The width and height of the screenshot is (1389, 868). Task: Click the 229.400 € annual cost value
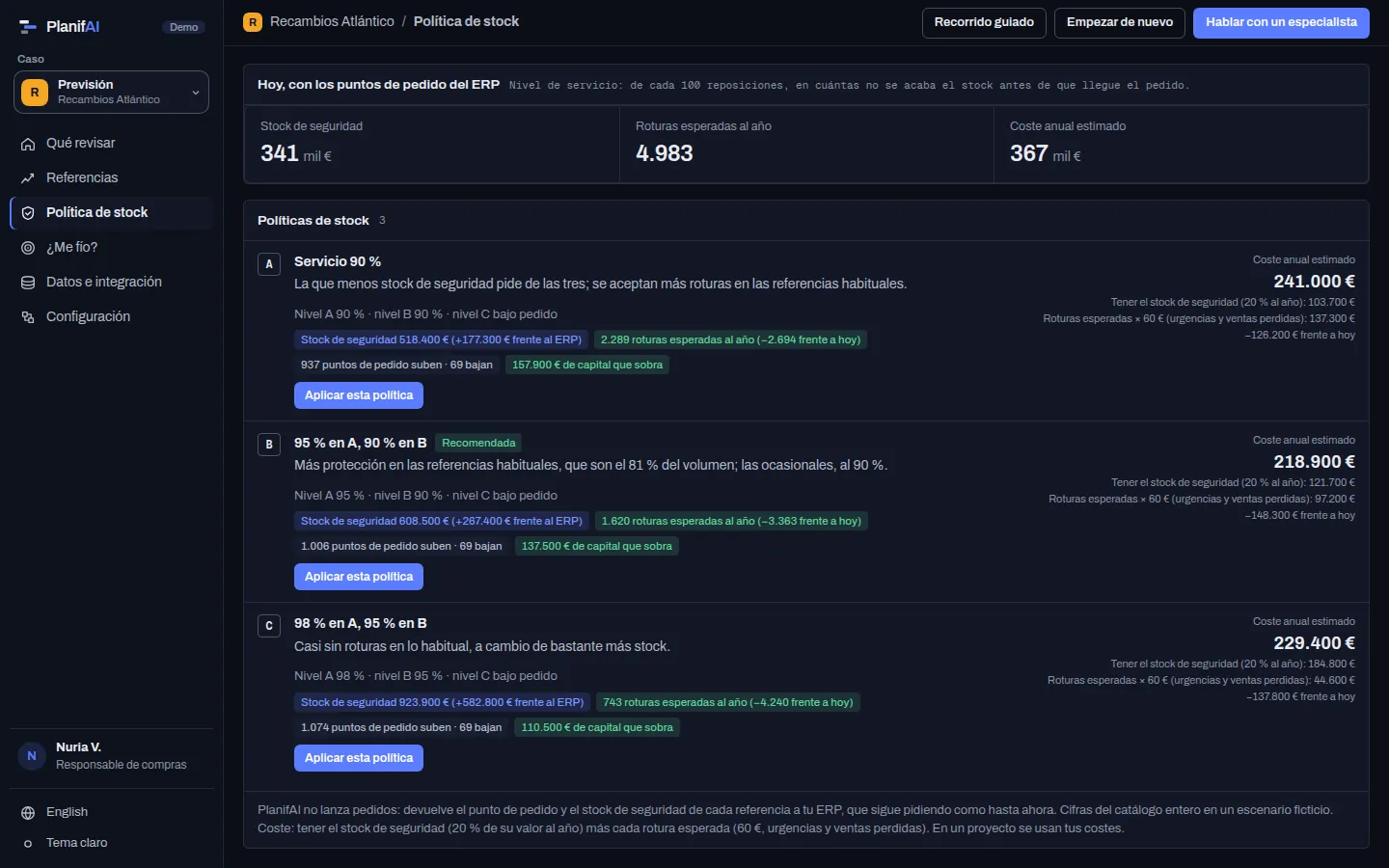(x=1314, y=643)
